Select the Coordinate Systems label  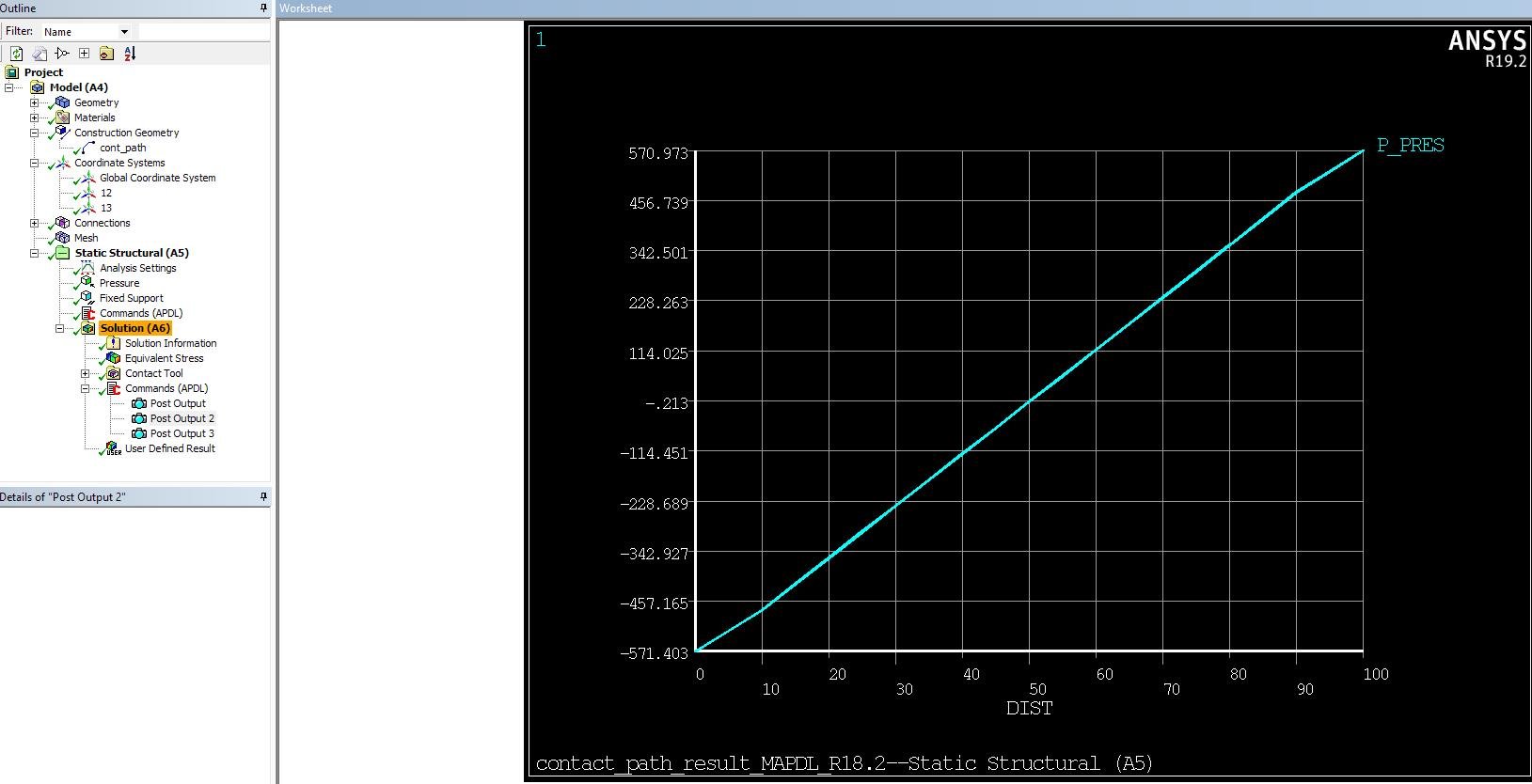[x=119, y=163]
